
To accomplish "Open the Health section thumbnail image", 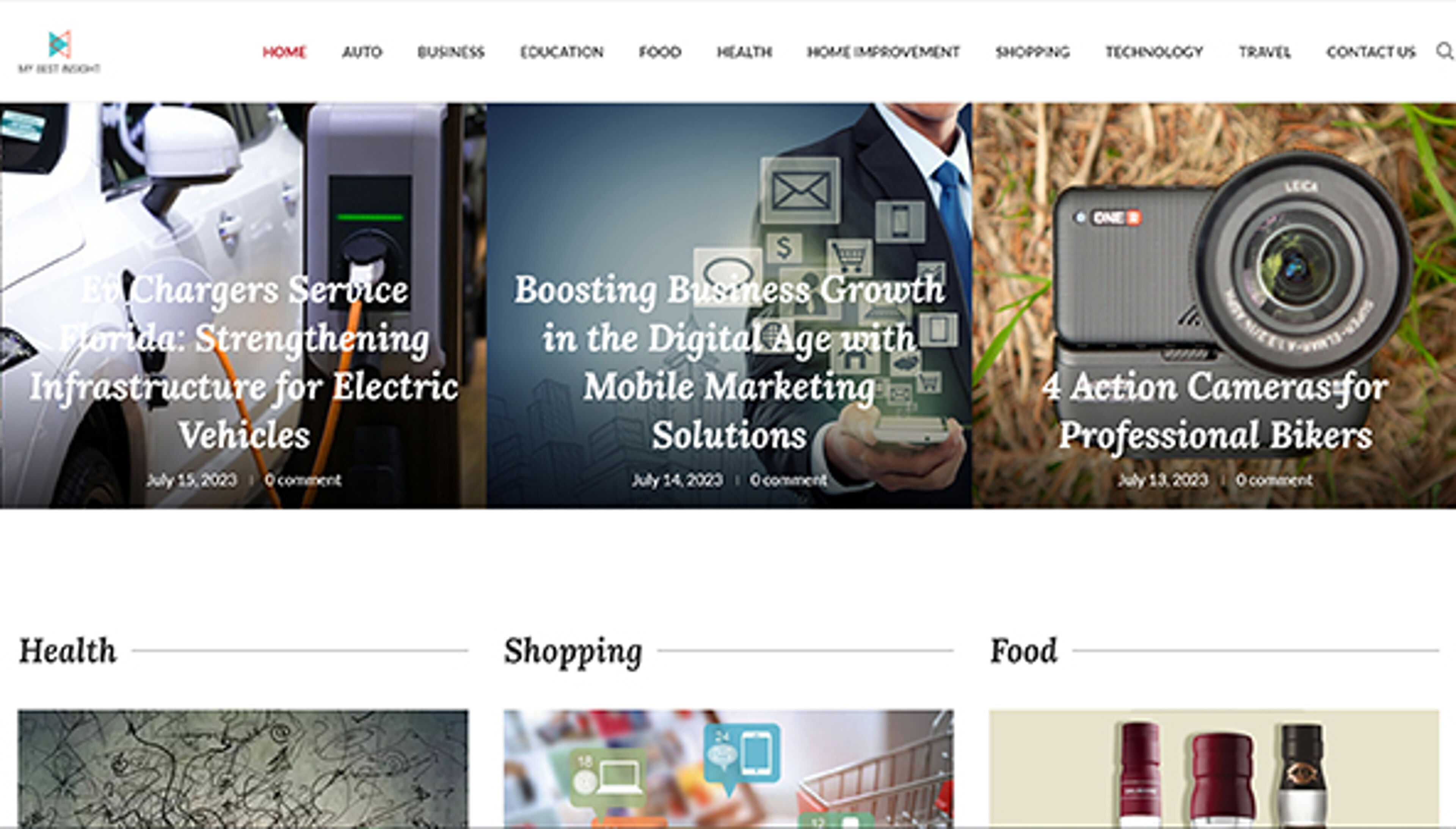I will pyautogui.click(x=243, y=769).
